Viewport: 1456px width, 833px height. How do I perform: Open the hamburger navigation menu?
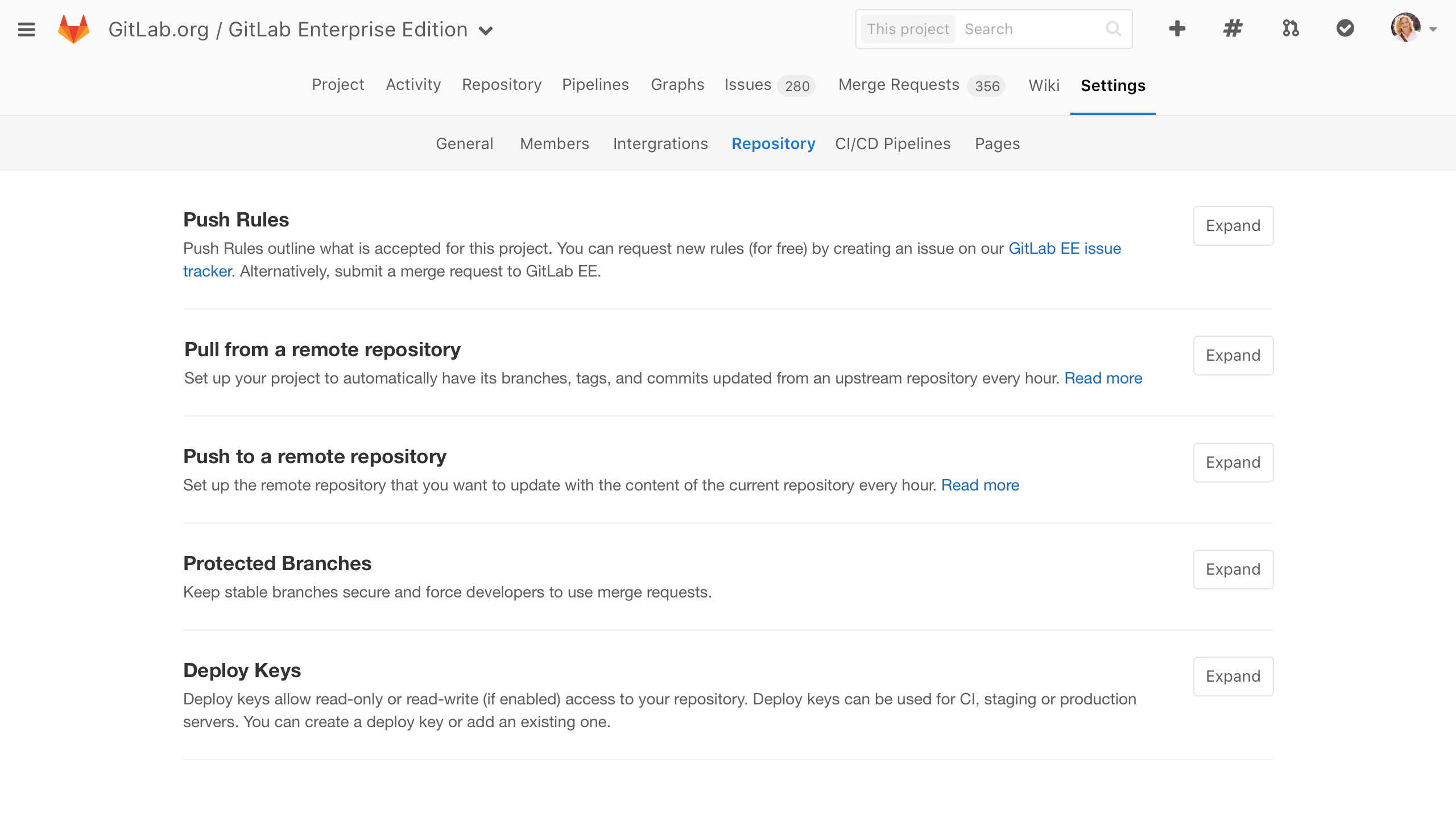point(26,29)
